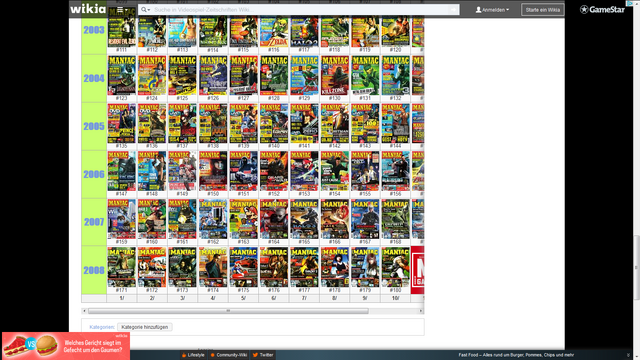Open the hamburger navigation menu
Viewport: 640px width, 360px height.
coord(122,9)
